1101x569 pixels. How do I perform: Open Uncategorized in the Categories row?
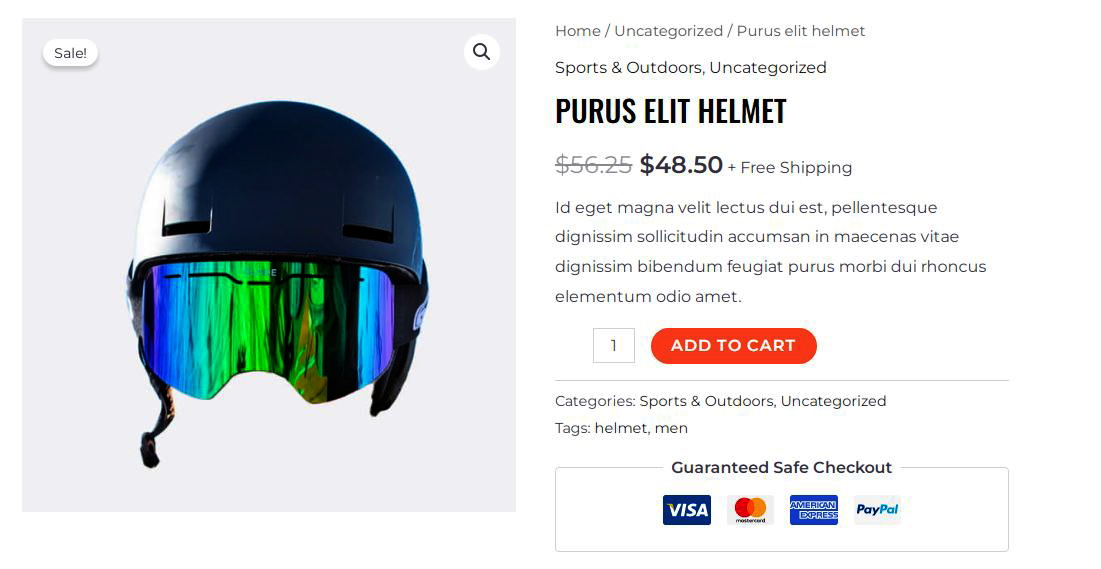coord(833,401)
